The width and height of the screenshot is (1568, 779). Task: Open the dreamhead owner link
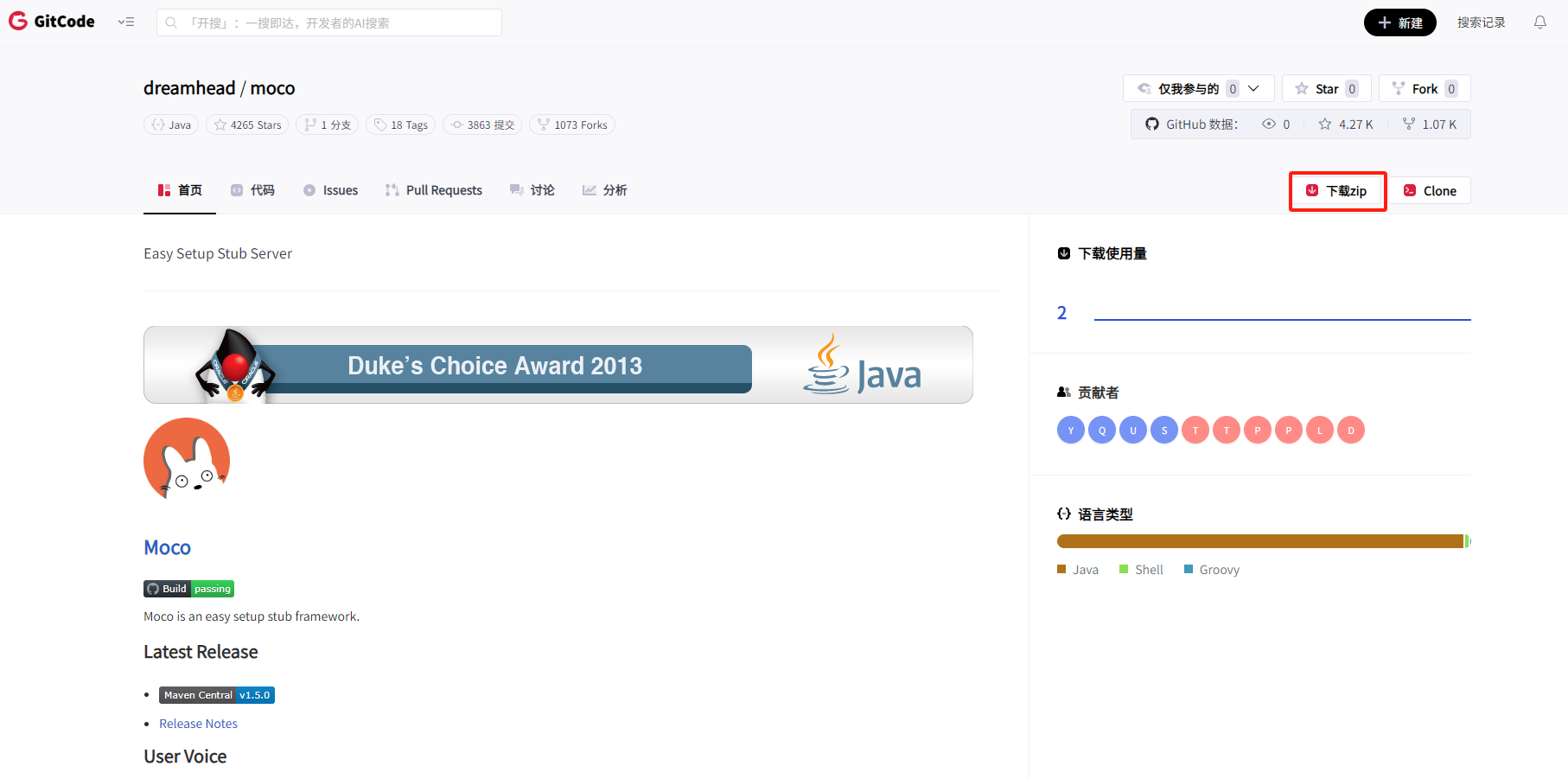[189, 88]
